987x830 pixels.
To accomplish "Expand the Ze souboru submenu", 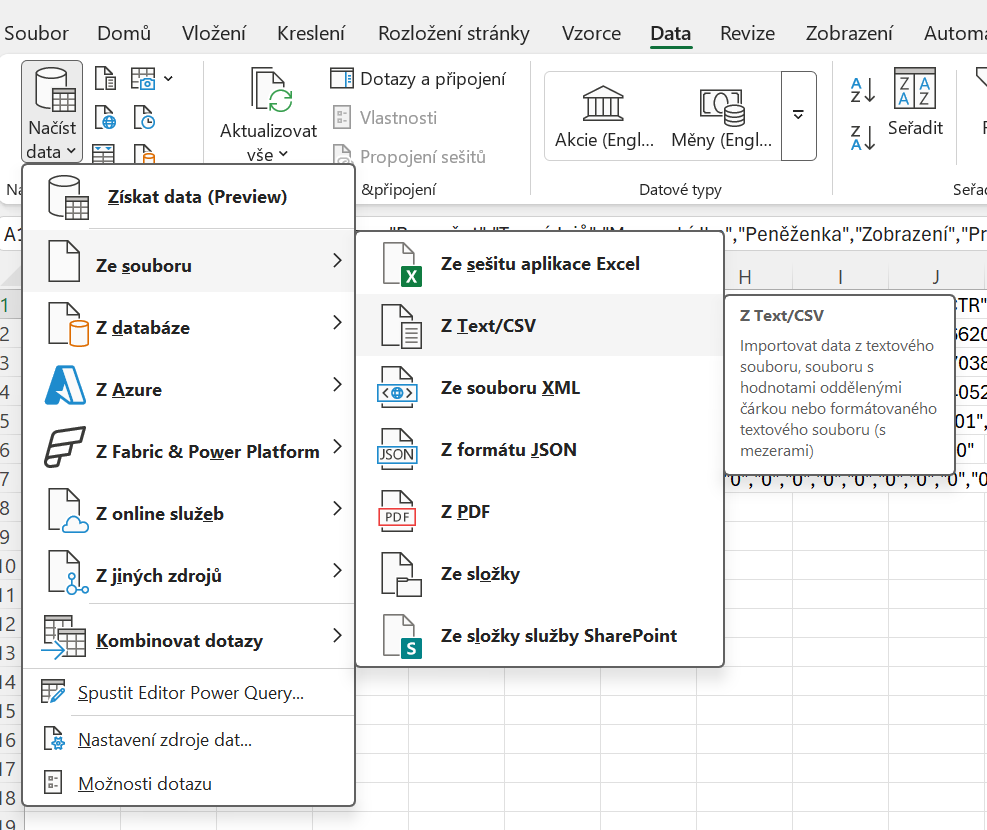I will pos(189,261).
